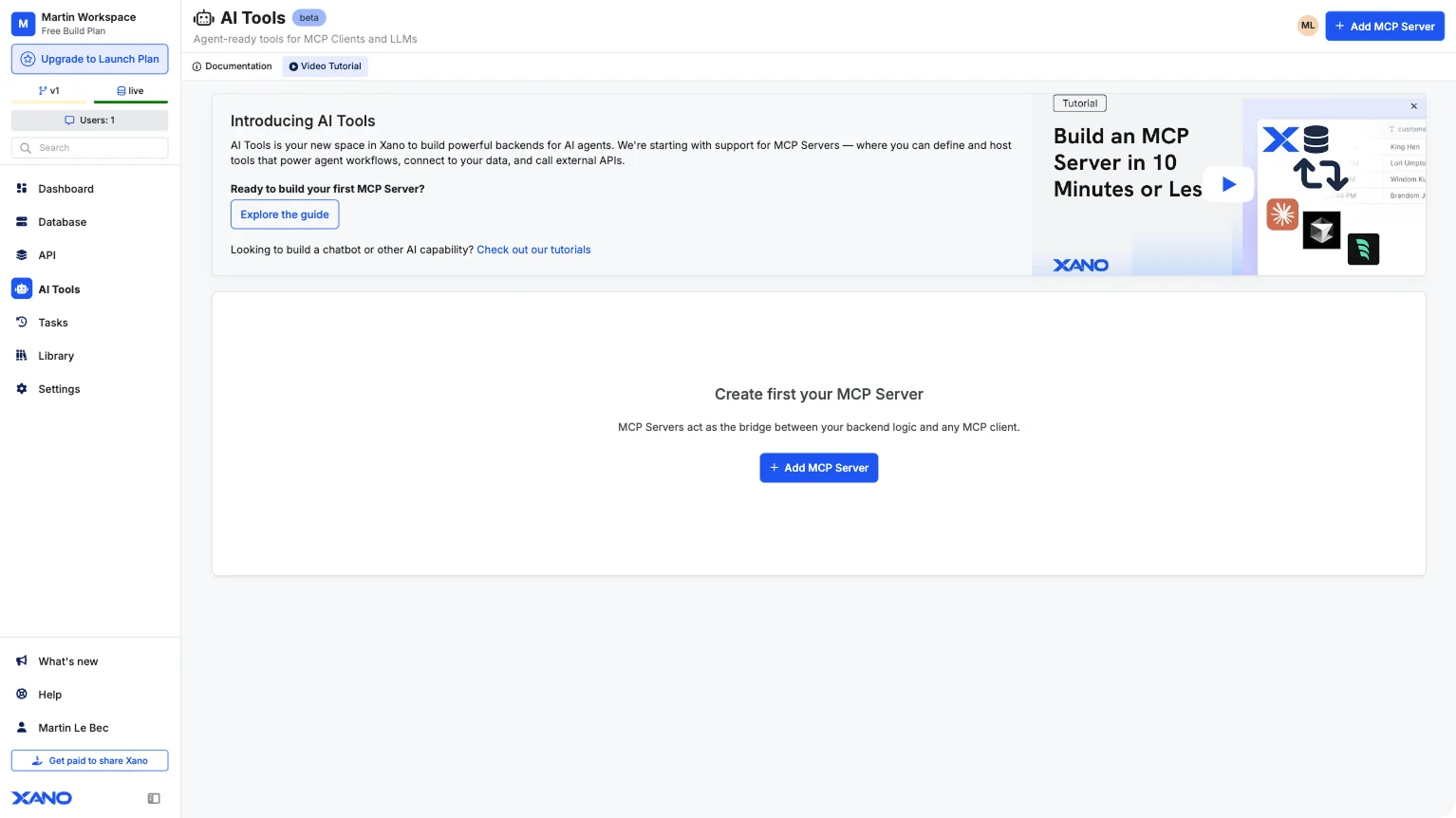Play the MCP Server tutorial video
1456x818 pixels.
point(1228,184)
